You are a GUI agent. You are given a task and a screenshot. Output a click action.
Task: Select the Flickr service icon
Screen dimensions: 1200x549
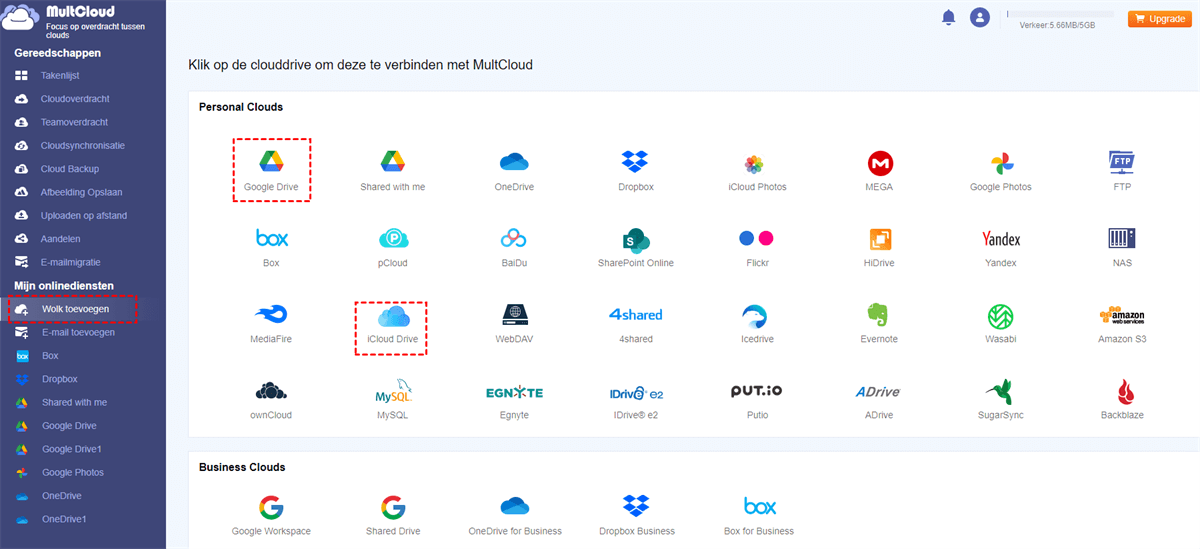click(x=757, y=238)
